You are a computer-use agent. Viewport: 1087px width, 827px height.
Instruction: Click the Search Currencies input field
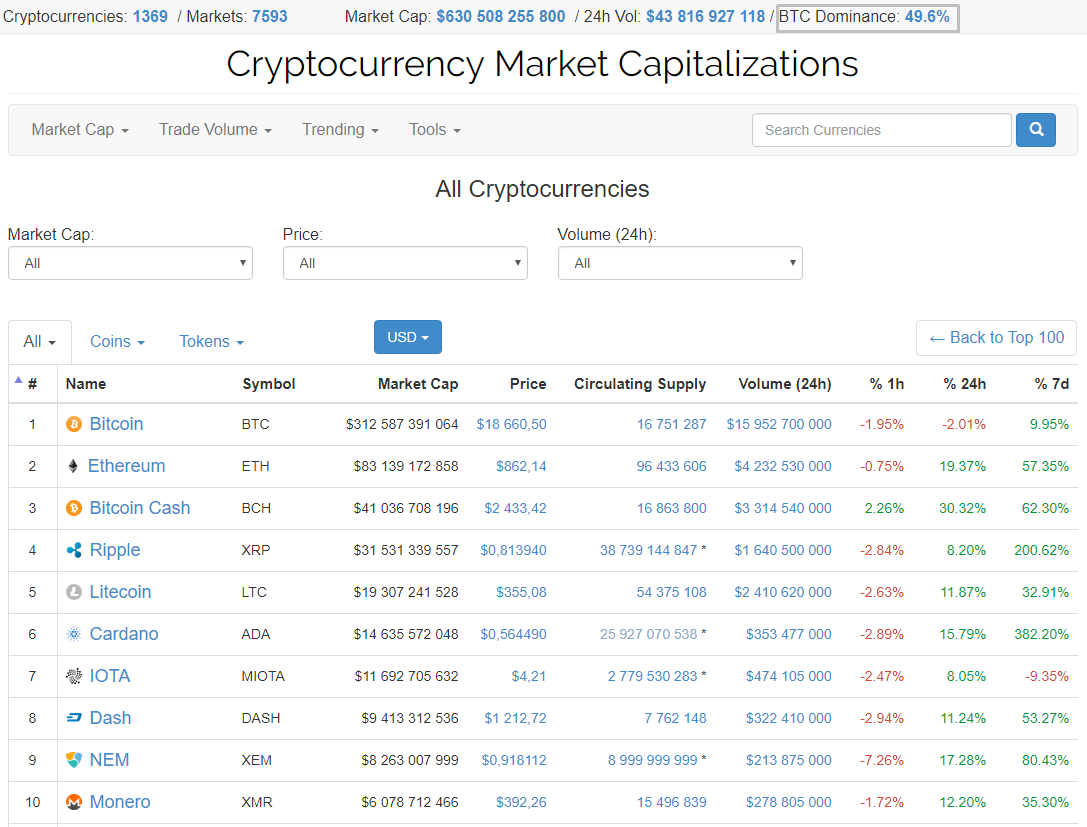point(881,130)
